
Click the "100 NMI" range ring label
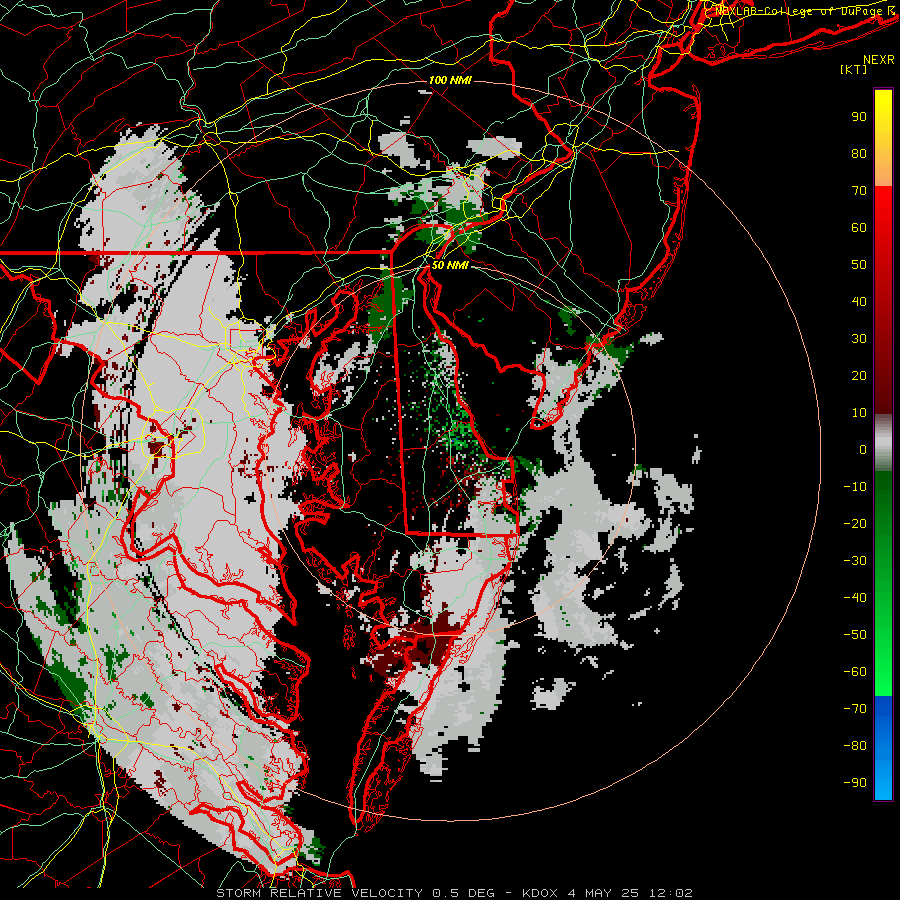[450, 80]
